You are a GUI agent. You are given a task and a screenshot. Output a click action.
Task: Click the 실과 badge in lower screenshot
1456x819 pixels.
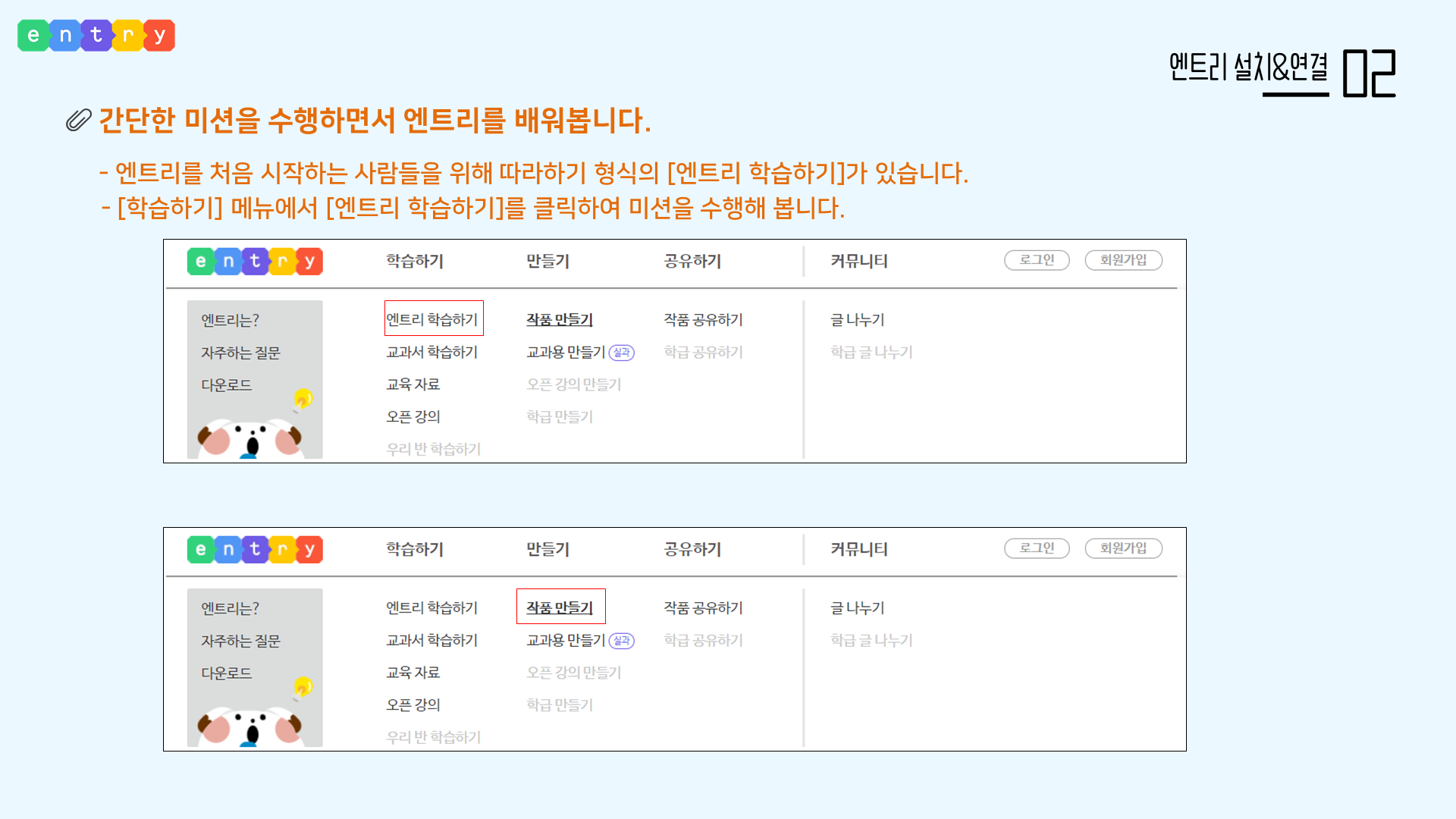coord(622,641)
